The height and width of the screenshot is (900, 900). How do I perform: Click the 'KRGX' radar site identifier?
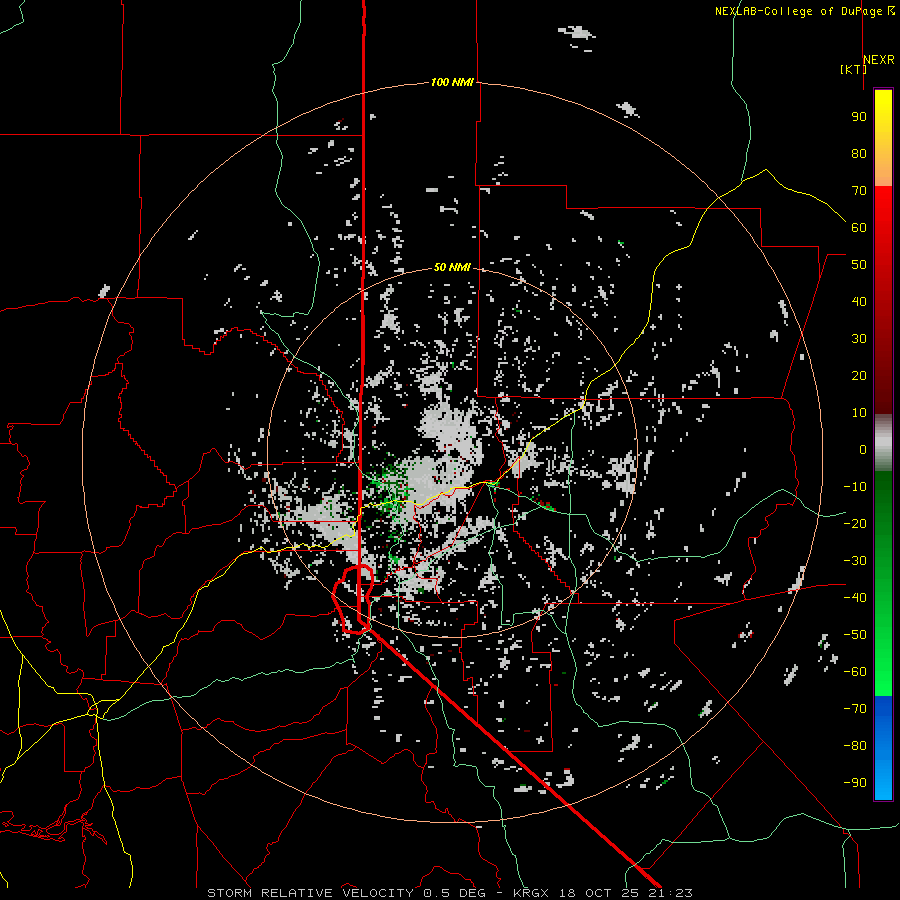pyautogui.click(x=530, y=893)
